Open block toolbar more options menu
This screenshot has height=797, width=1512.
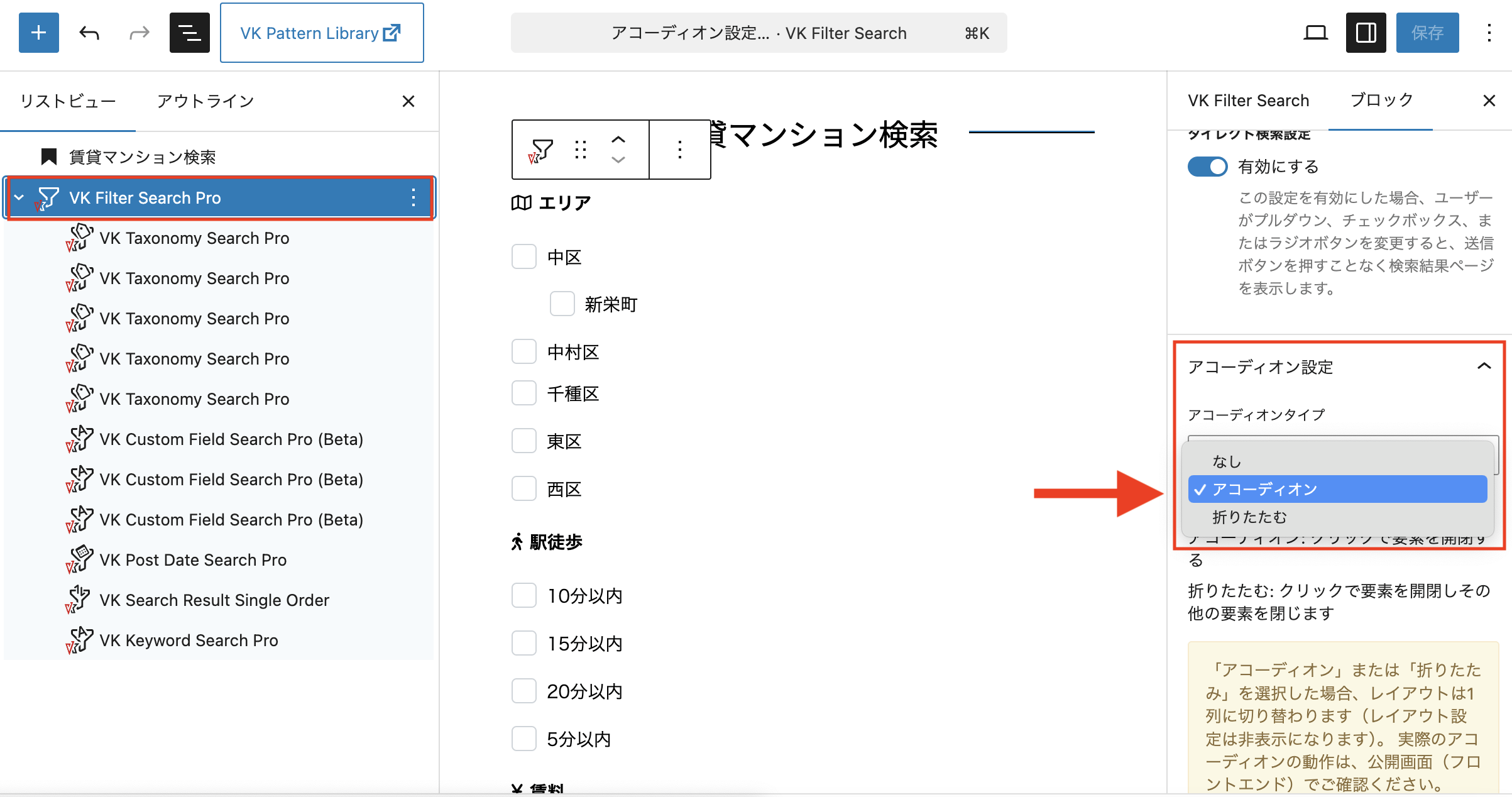pyautogui.click(x=680, y=150)
